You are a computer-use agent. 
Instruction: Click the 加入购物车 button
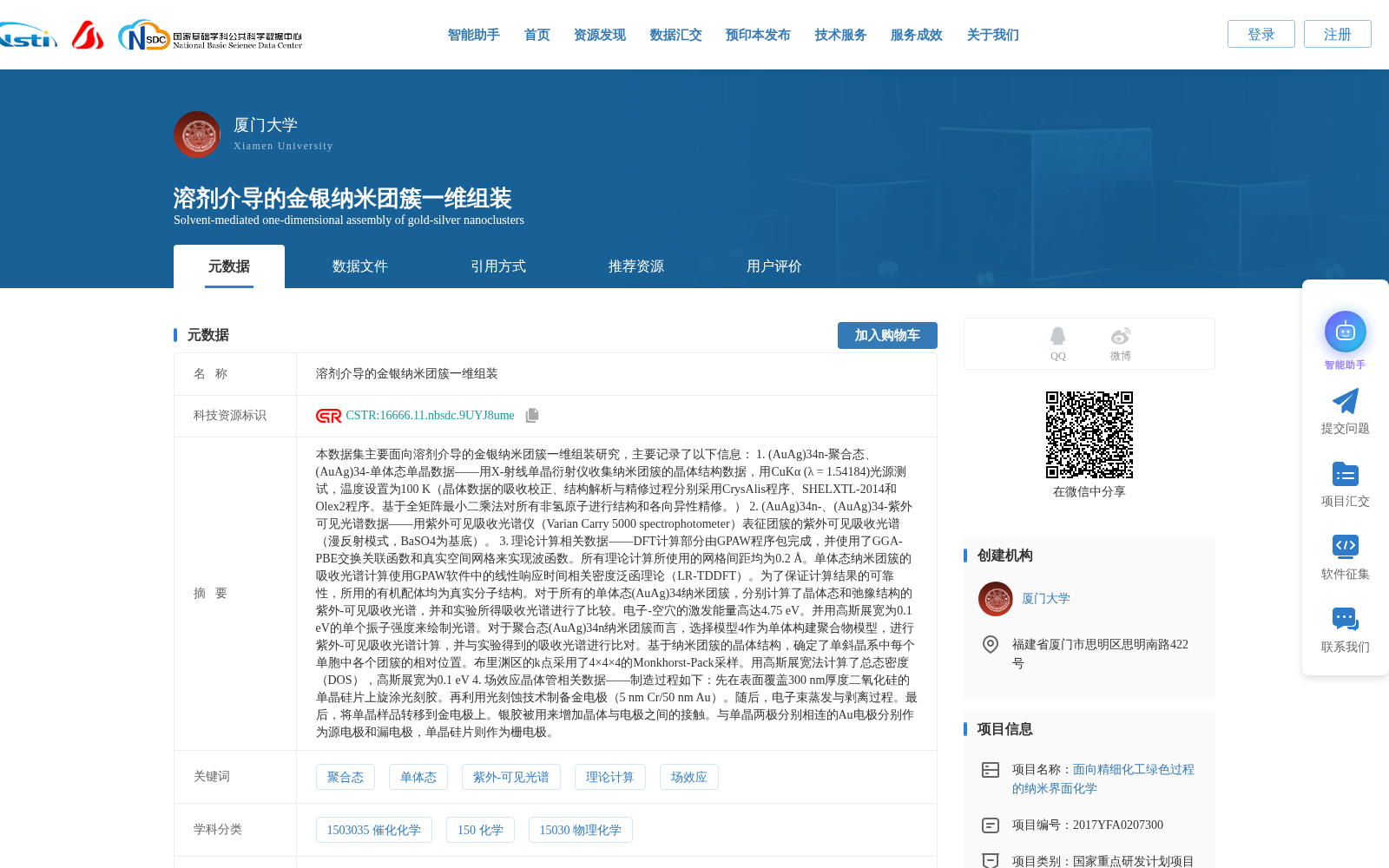pos(887,335)
